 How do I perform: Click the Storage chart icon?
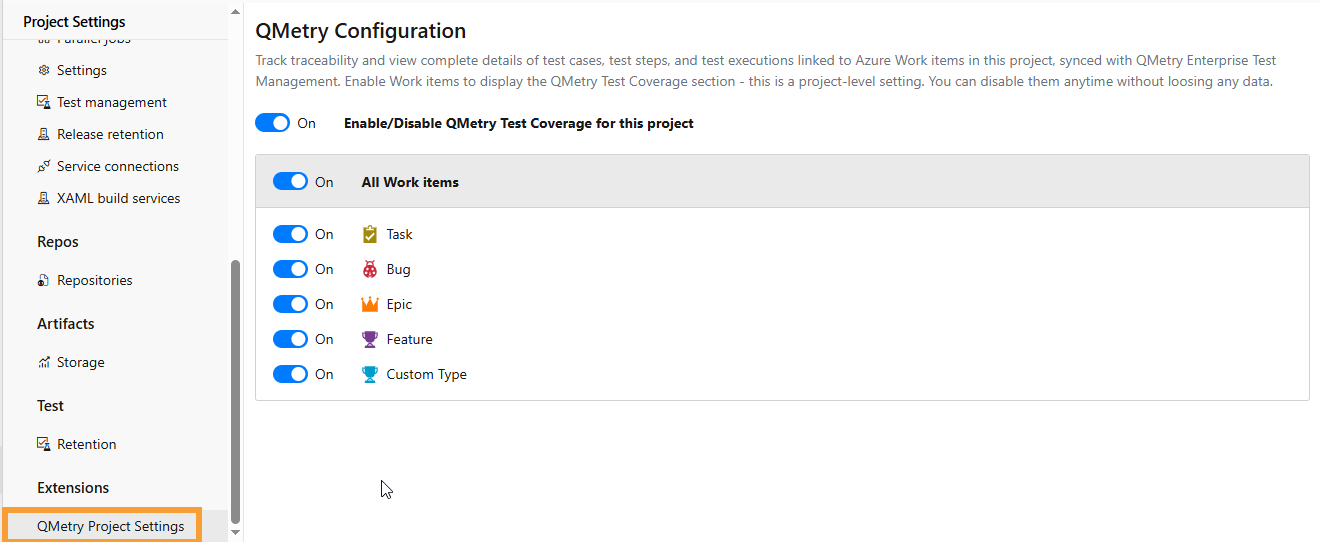pyautogui.click(x=43, y=362)
